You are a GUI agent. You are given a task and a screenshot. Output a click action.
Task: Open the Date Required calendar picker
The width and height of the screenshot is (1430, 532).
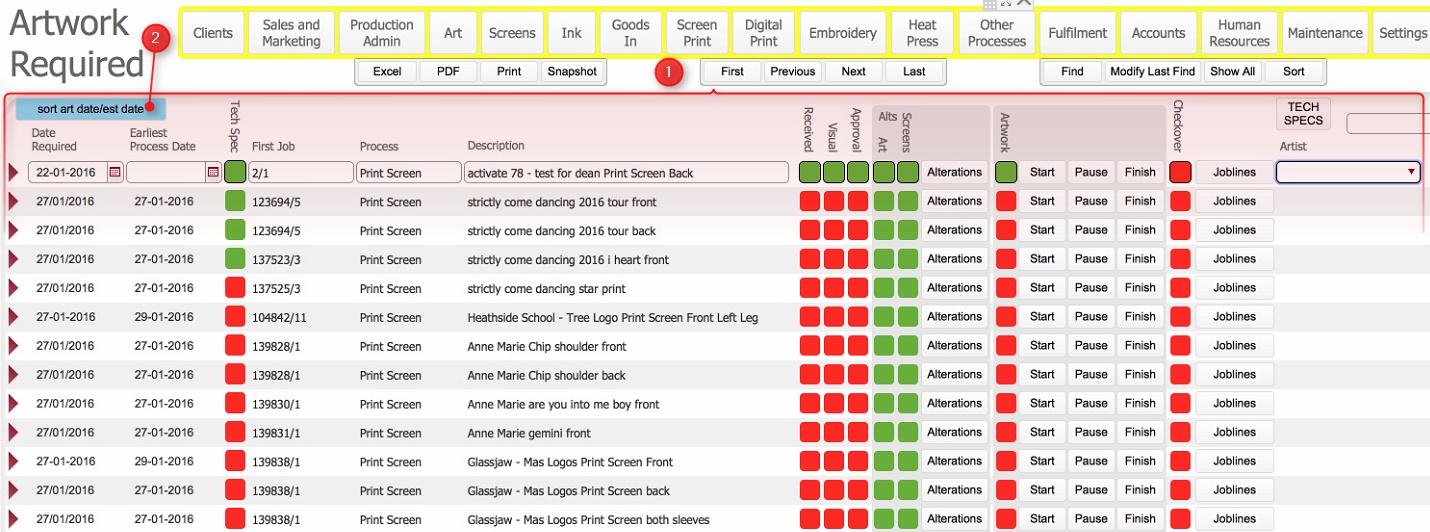pyautogui.click(x=115, y=173)
